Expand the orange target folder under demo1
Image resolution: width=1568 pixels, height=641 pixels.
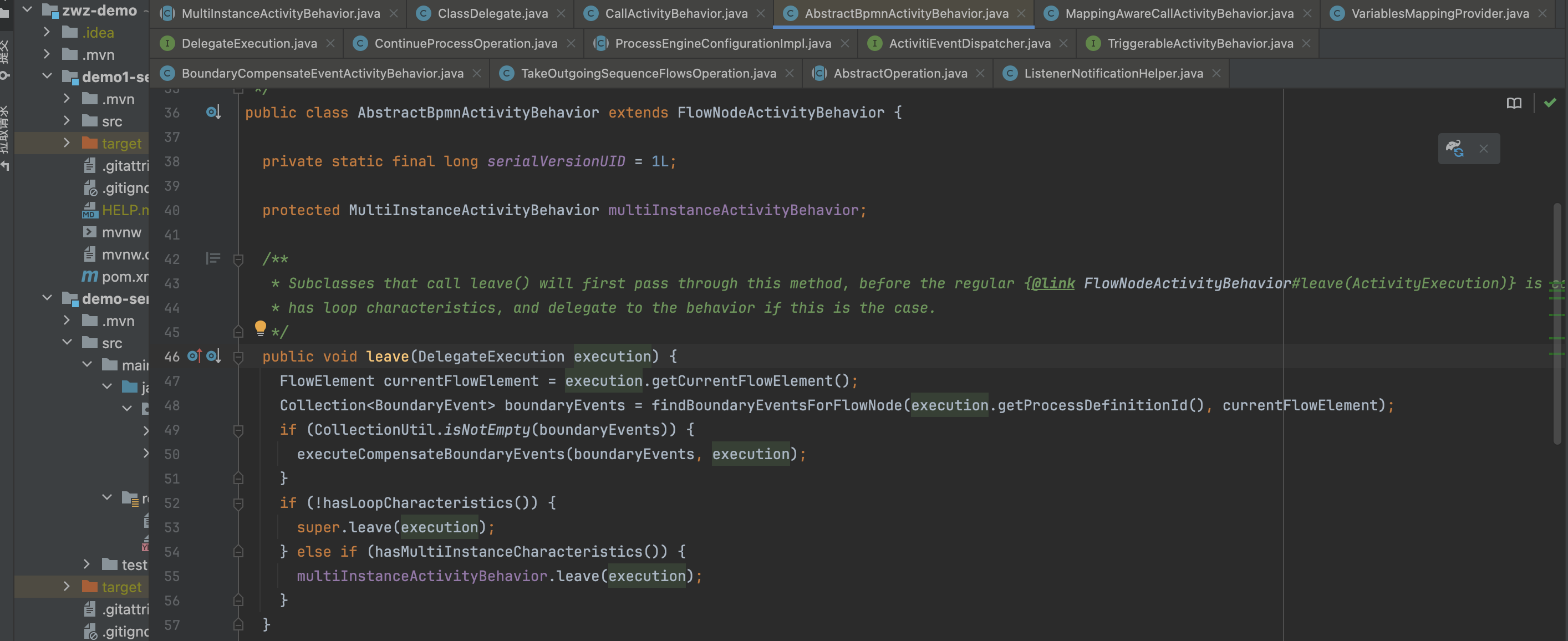point(67,143)
